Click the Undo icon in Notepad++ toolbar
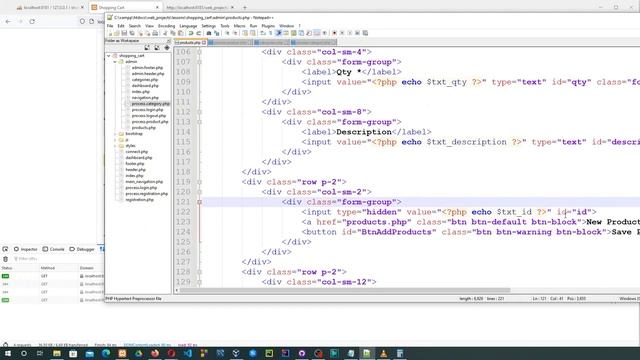Image resolution: width=640 pixels, height=360 pixels. (x=191, y=33)
